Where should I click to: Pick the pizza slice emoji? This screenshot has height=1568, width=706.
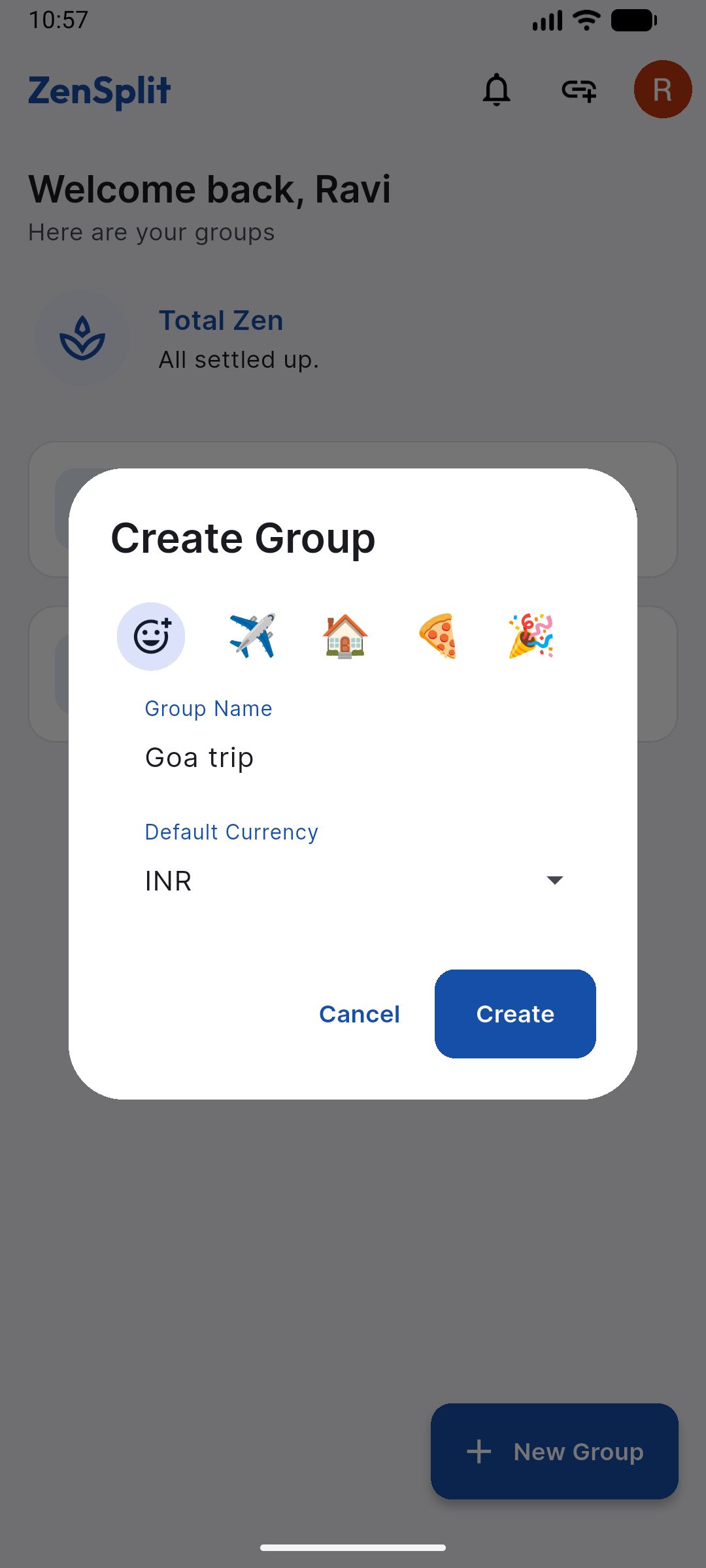438,636
